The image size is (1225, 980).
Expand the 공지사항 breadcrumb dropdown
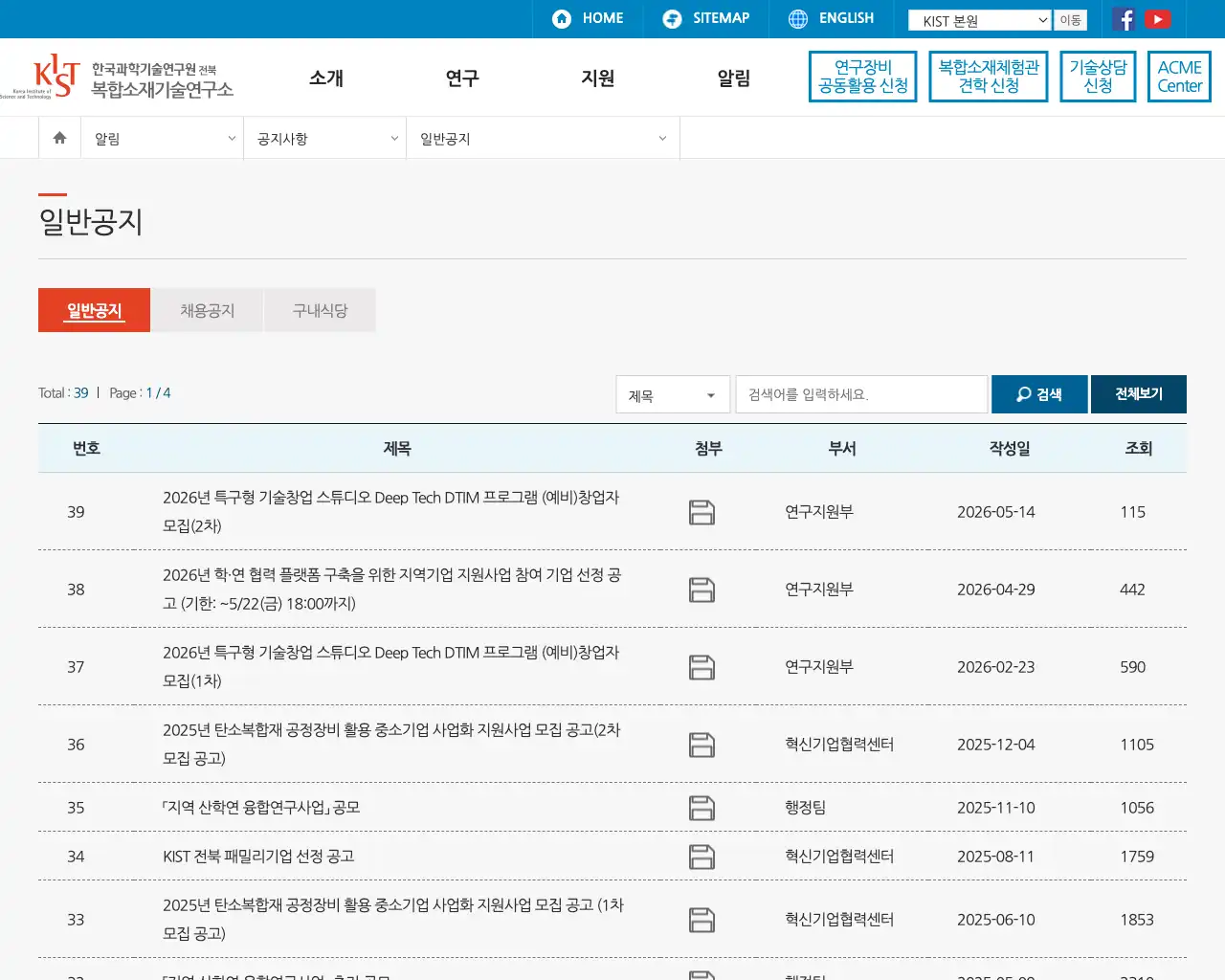(x=325, y=139)
